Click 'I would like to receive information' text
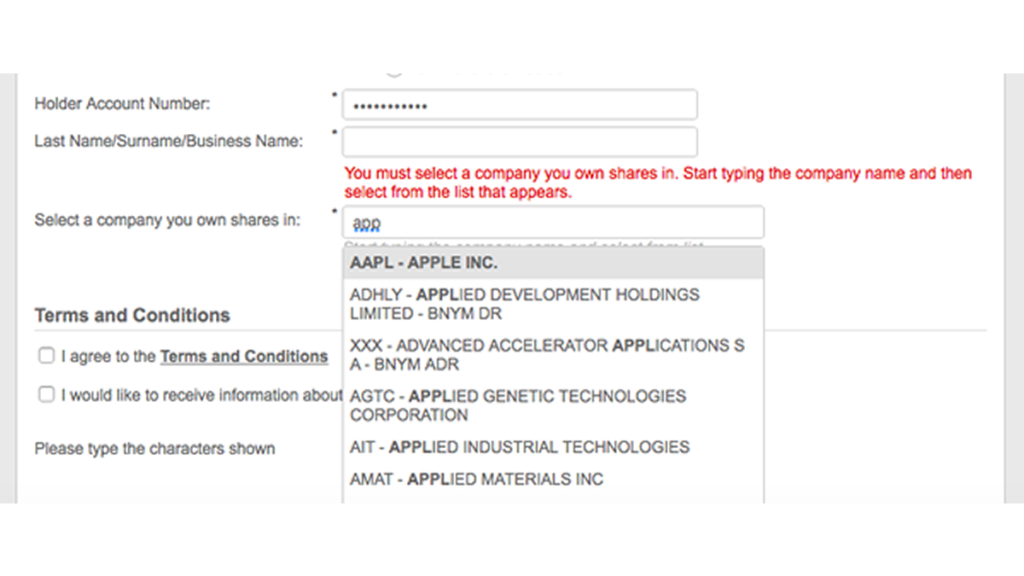This screenshot has width=1024, height=576. tap(202, 396)
